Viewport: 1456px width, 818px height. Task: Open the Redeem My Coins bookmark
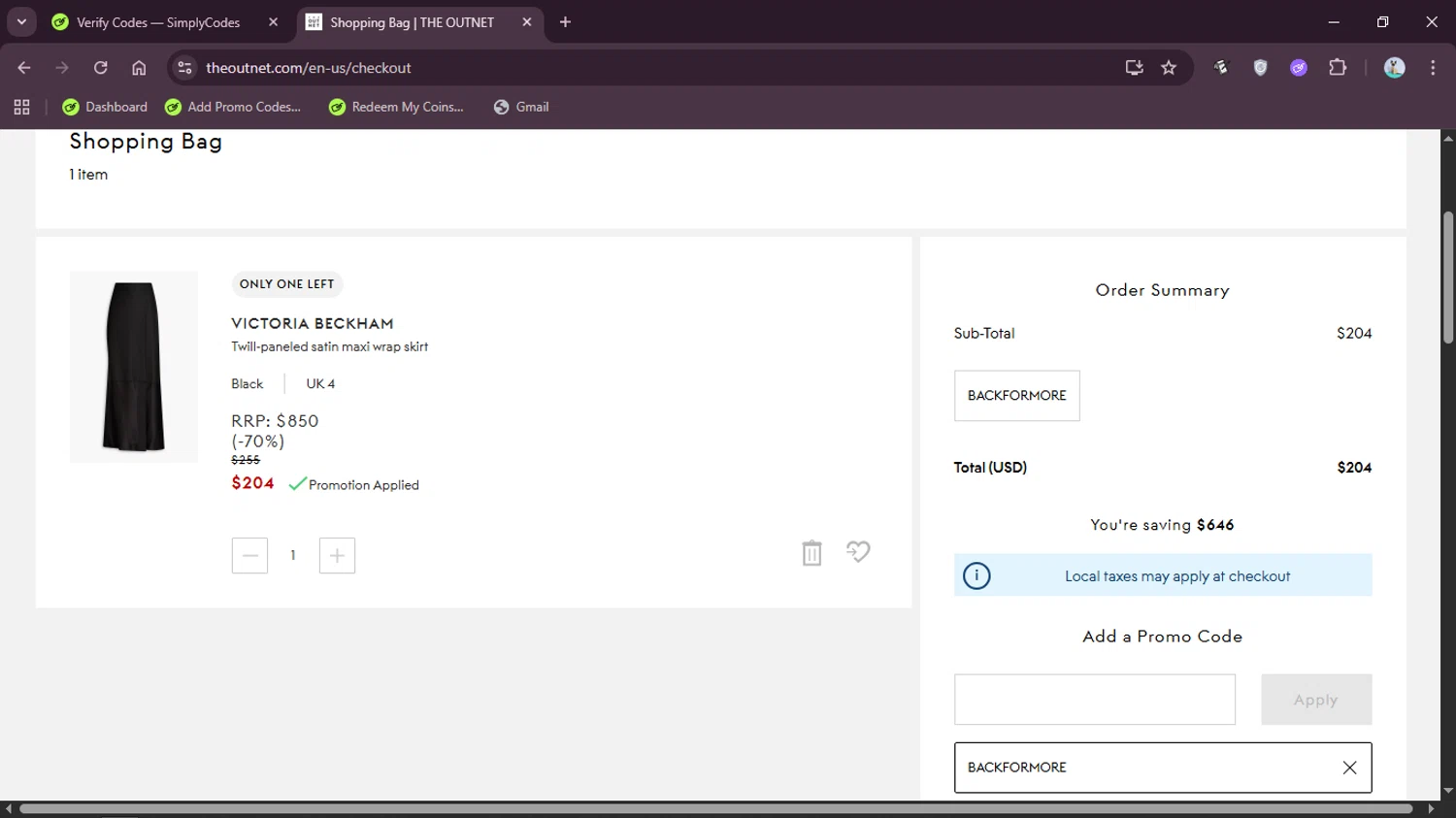click(396, 107)
